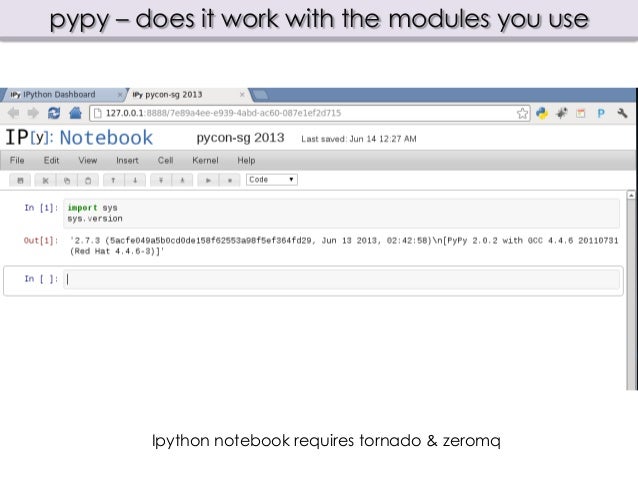
Task: Interrupt kernel with stop icon
Action: 229,180
